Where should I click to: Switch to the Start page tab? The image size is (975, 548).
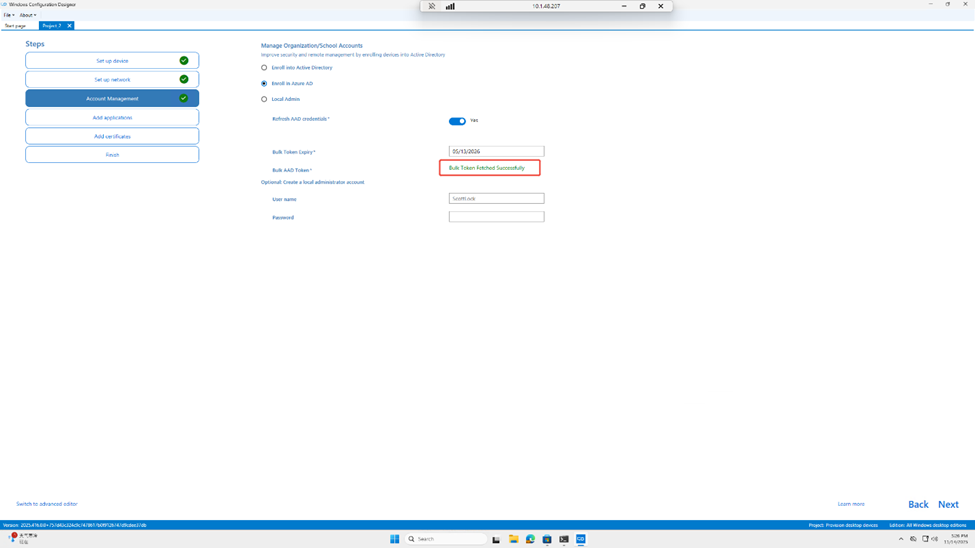coord(16,26)
